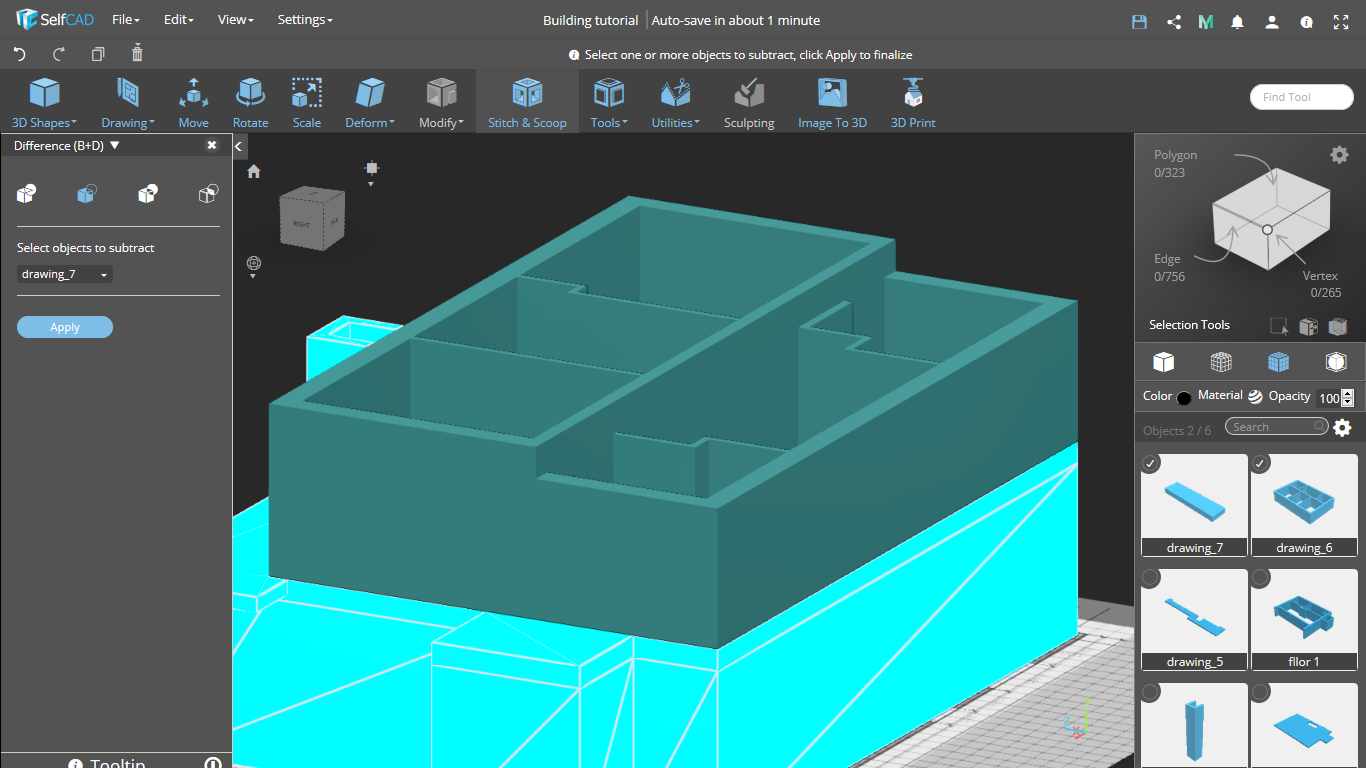
Task: Open the Modify tool
Action: point(441,103)
